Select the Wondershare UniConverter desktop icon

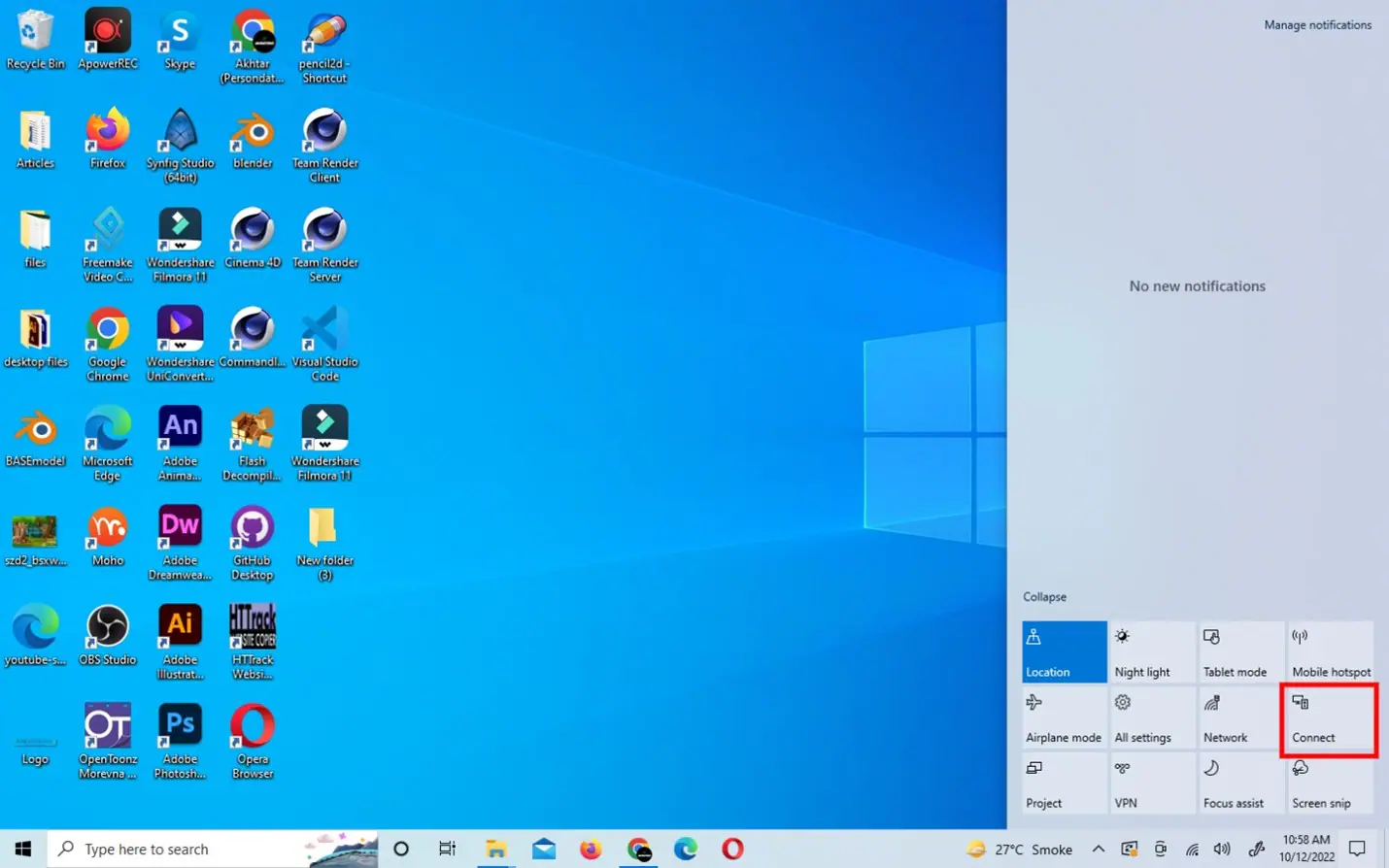(180, 345)
